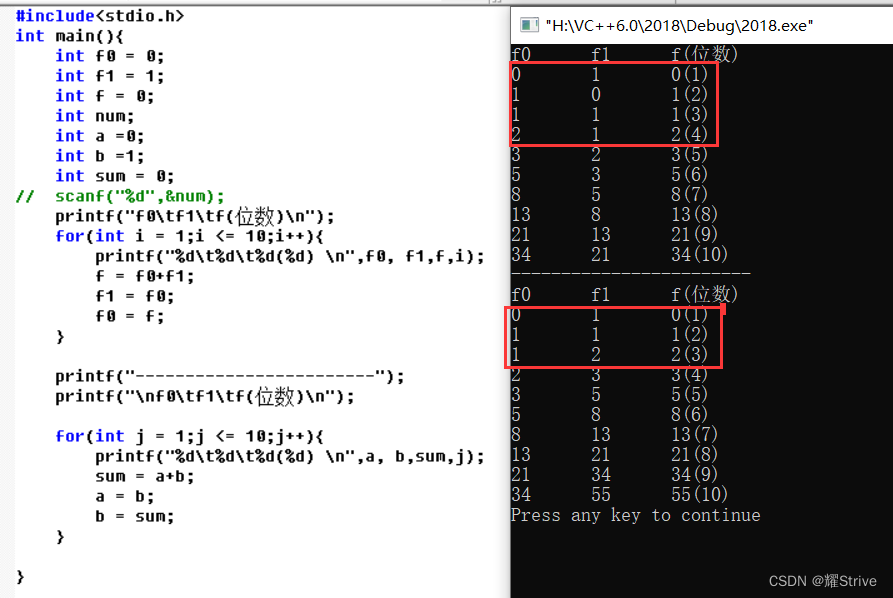Viewport: 893px width, 598px height.
Task: Click the "b = sum;" statement
Action: click(x=134, y=517)
